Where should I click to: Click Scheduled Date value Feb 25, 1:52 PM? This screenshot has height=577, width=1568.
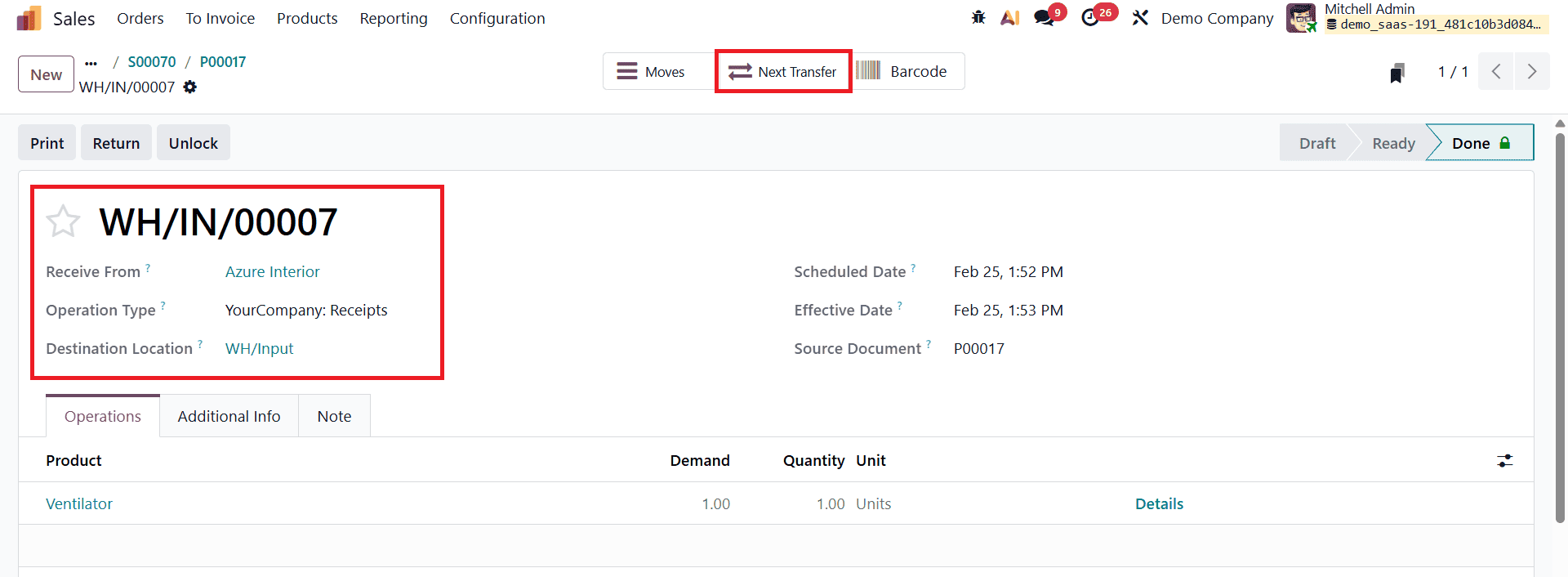[x=1009, y=271]
